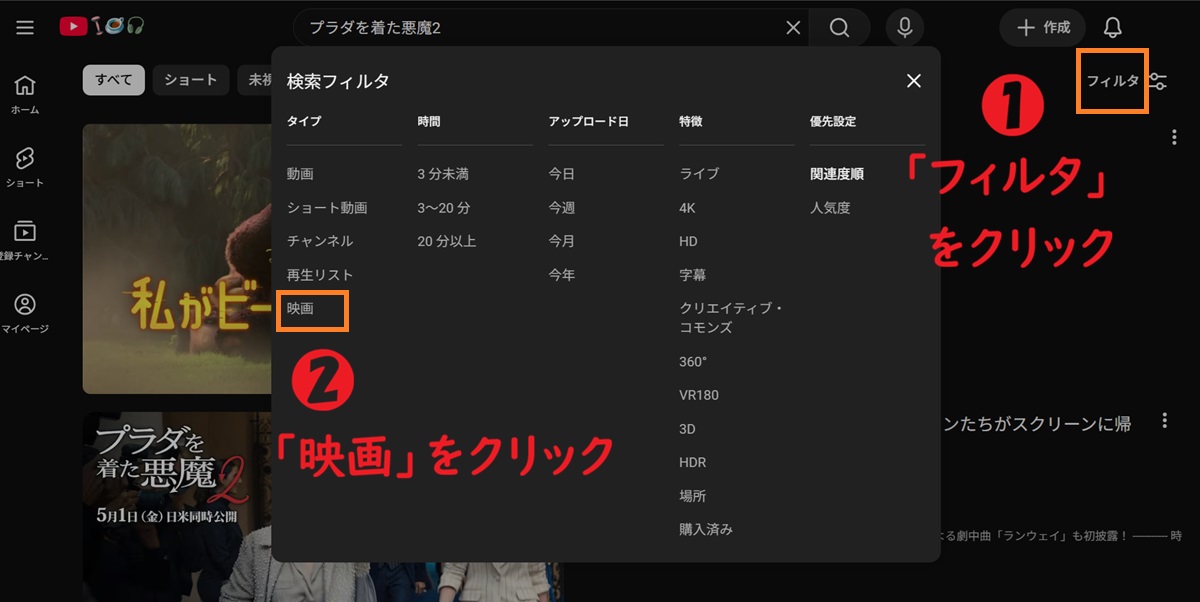Select クリエイティブ・コモンズ filter

pos(731,318)
